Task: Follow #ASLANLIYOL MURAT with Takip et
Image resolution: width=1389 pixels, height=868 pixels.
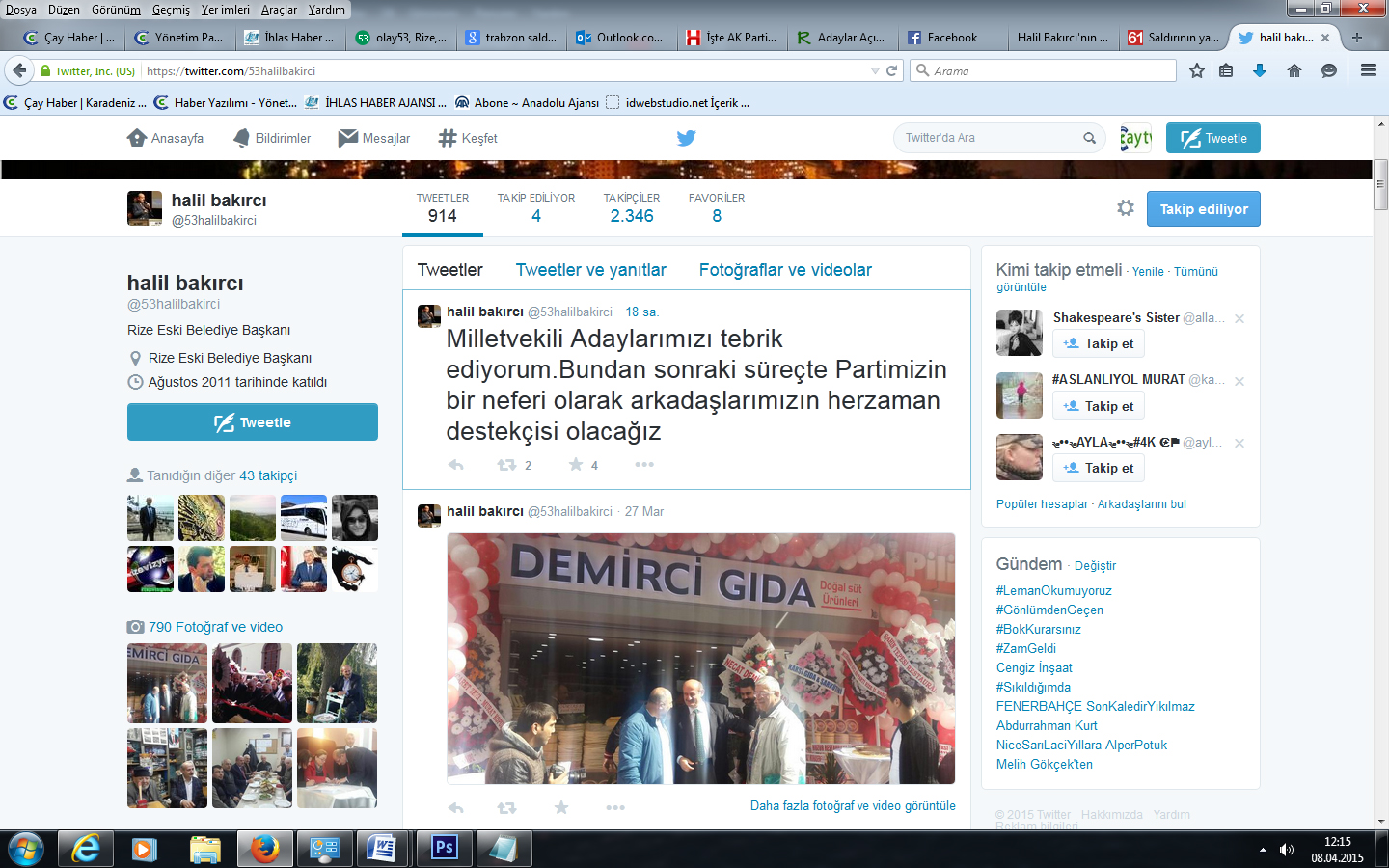Action: coord(1098,406)
